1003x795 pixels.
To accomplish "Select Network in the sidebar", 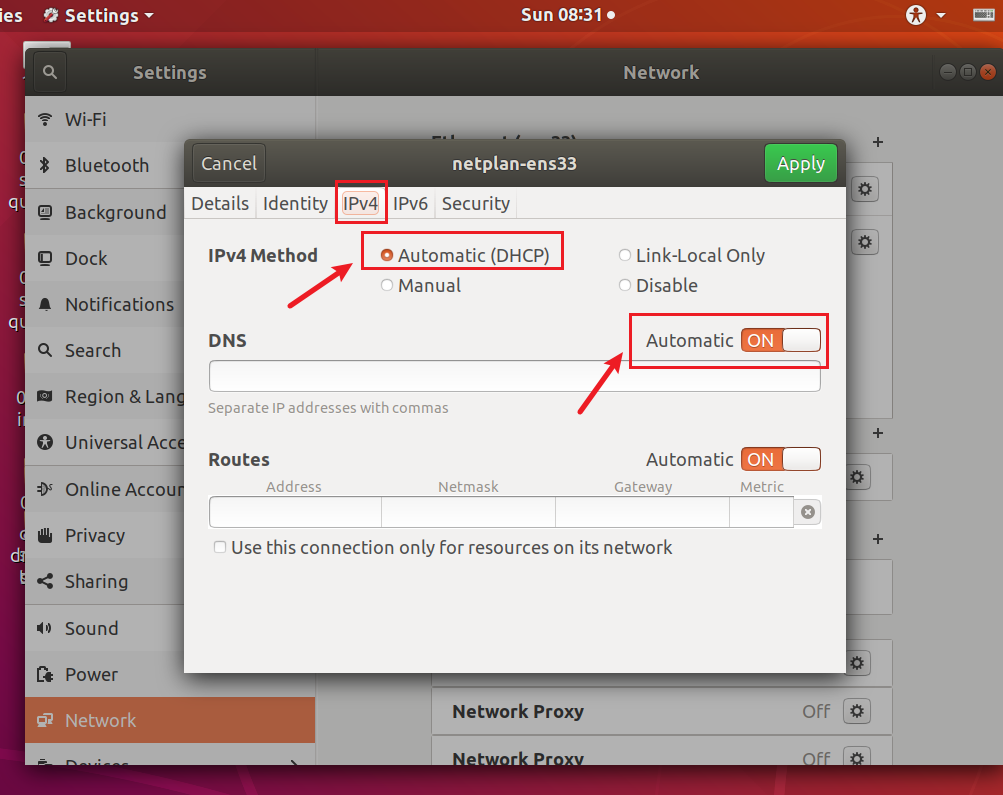I will (x=170, y=720).
